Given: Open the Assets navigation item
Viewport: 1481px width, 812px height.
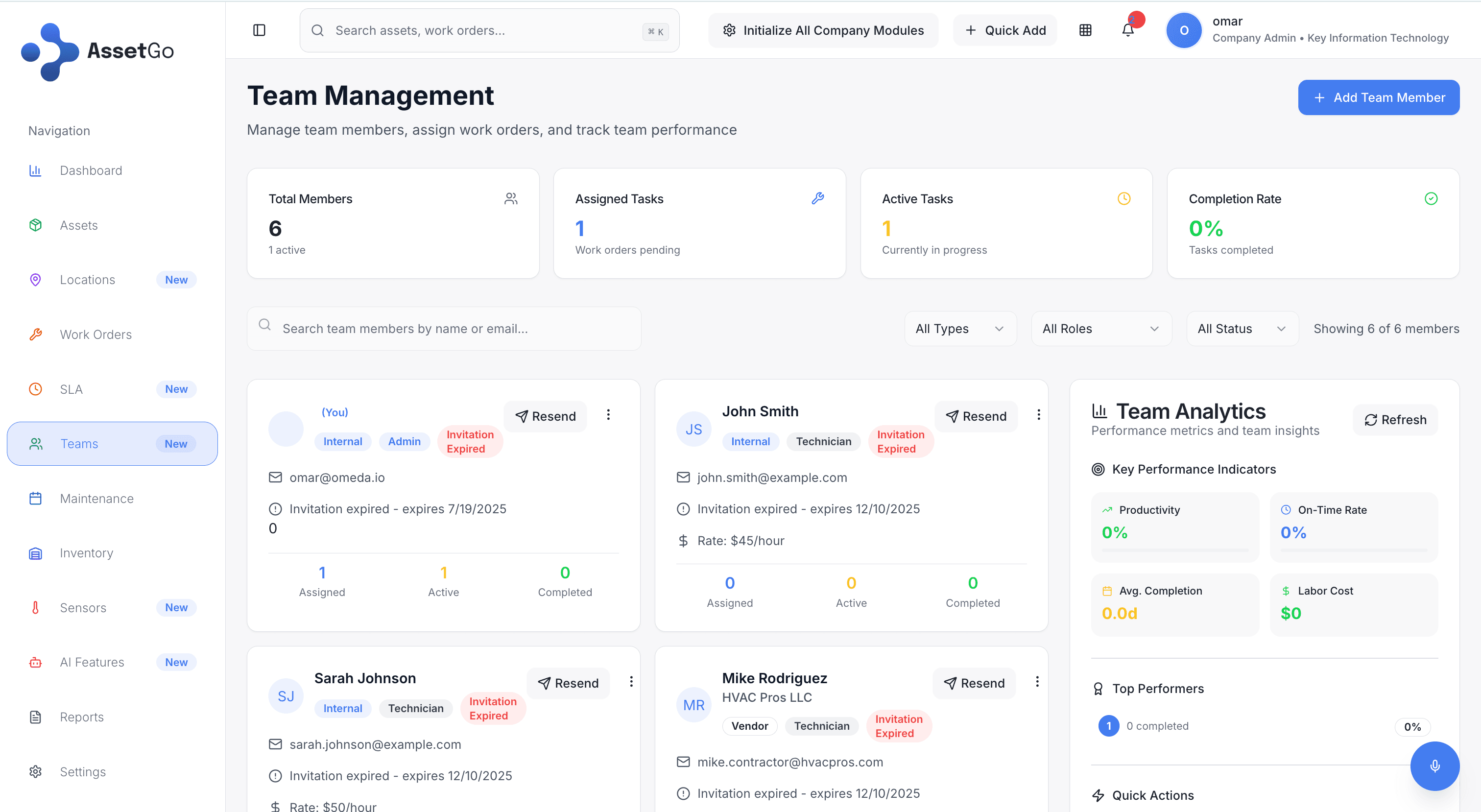Looking at the screenshot, I should coord(112,225).
